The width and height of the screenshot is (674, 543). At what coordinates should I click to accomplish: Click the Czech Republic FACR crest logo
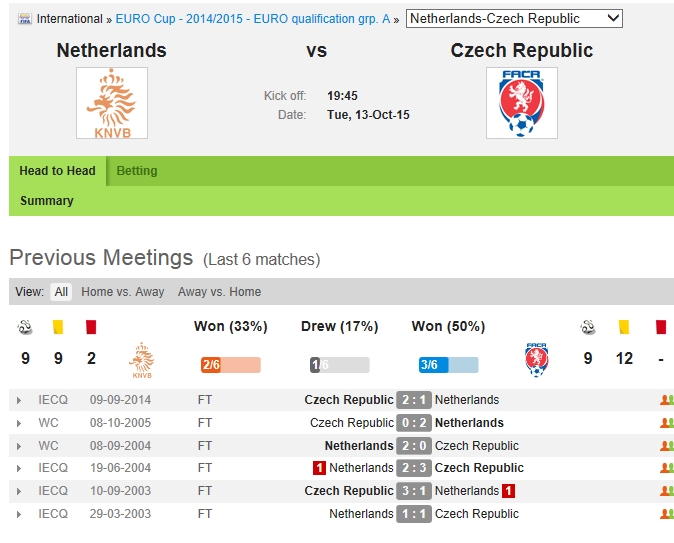coord(521,103)
